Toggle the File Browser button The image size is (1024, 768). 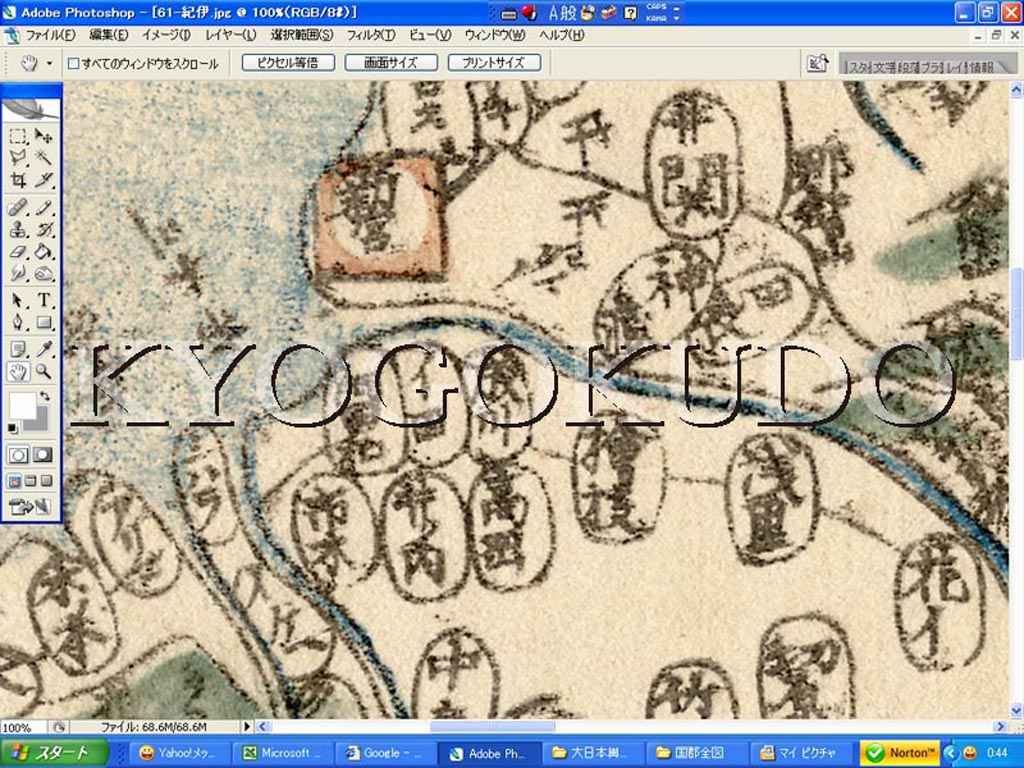pos(818,63)
